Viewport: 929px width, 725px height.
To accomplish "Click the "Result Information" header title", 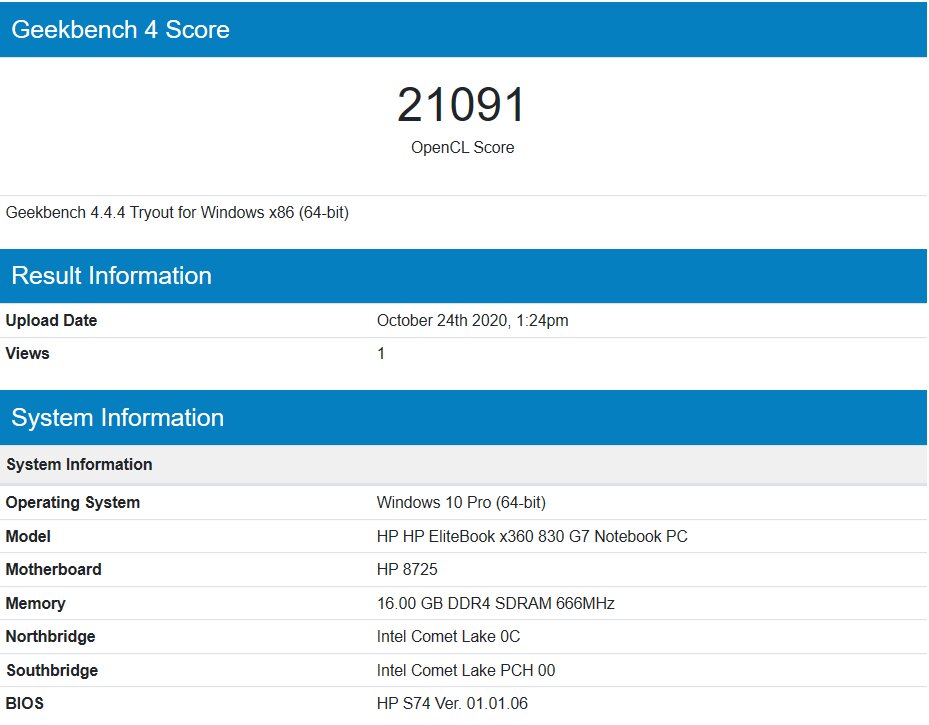I will click(111, 276).
